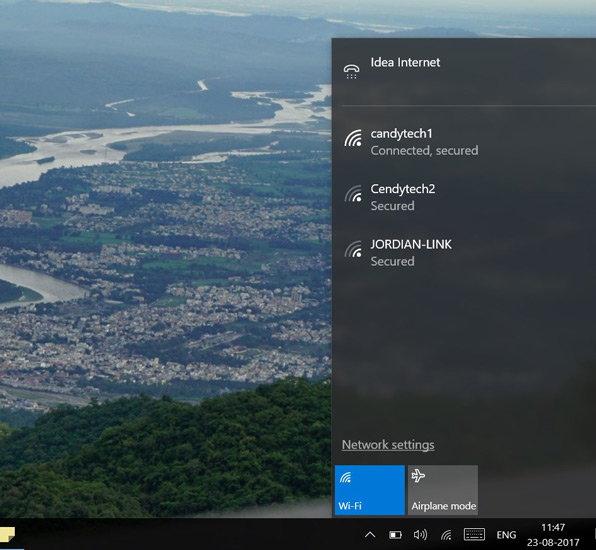596x550 pixels.
Task: Select the Idea Internet connection
Action: (x=464, y=71)
